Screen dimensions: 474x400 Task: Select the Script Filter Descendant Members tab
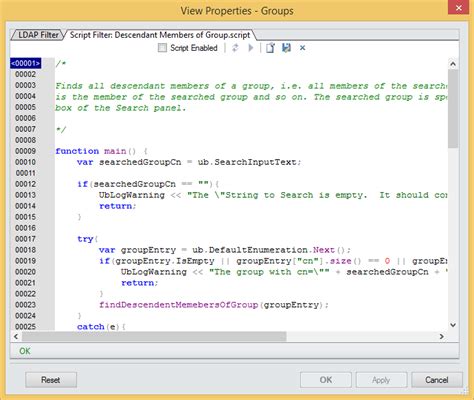[160, 35]
